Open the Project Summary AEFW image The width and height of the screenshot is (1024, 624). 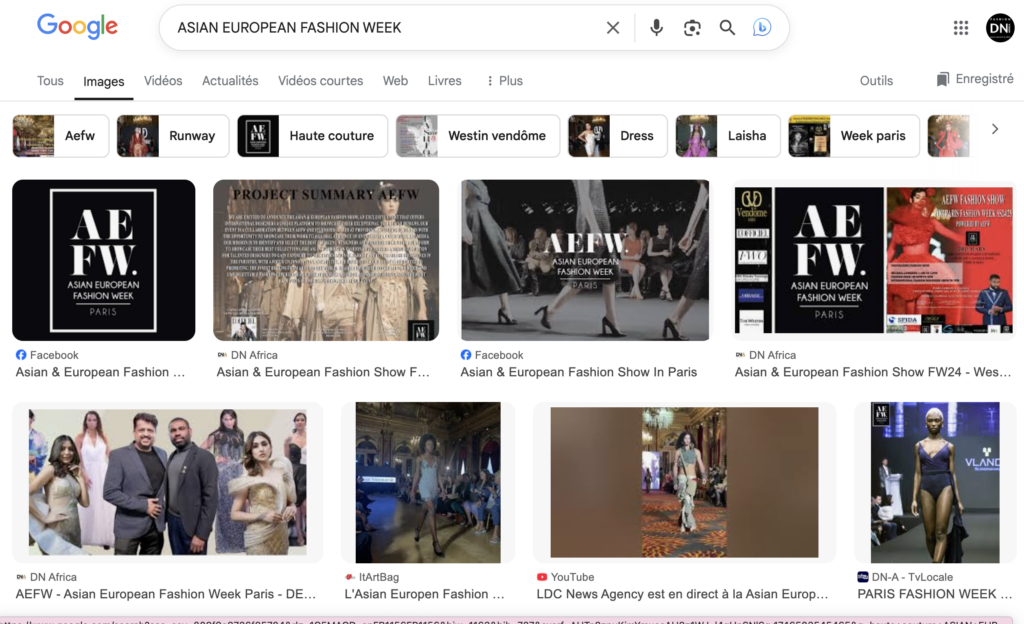click(x=326, y=260)
